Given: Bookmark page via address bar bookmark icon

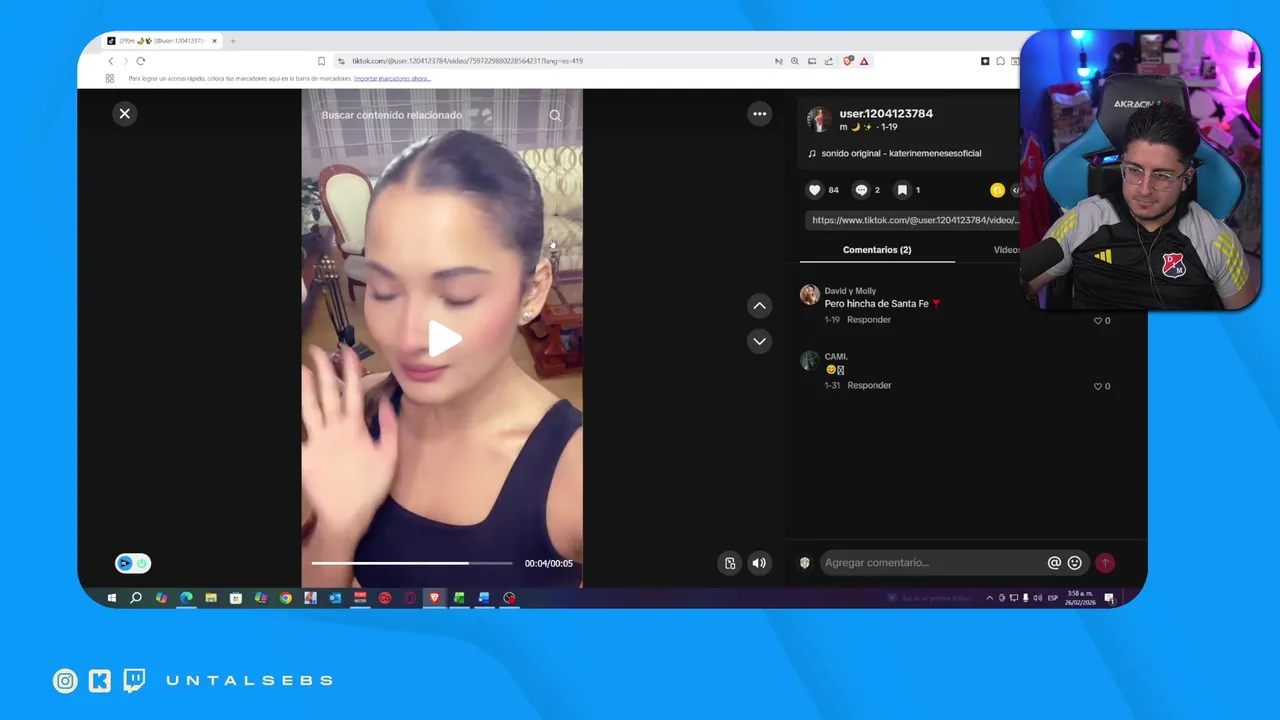Looking at the screenshot, I should (321, 61).
